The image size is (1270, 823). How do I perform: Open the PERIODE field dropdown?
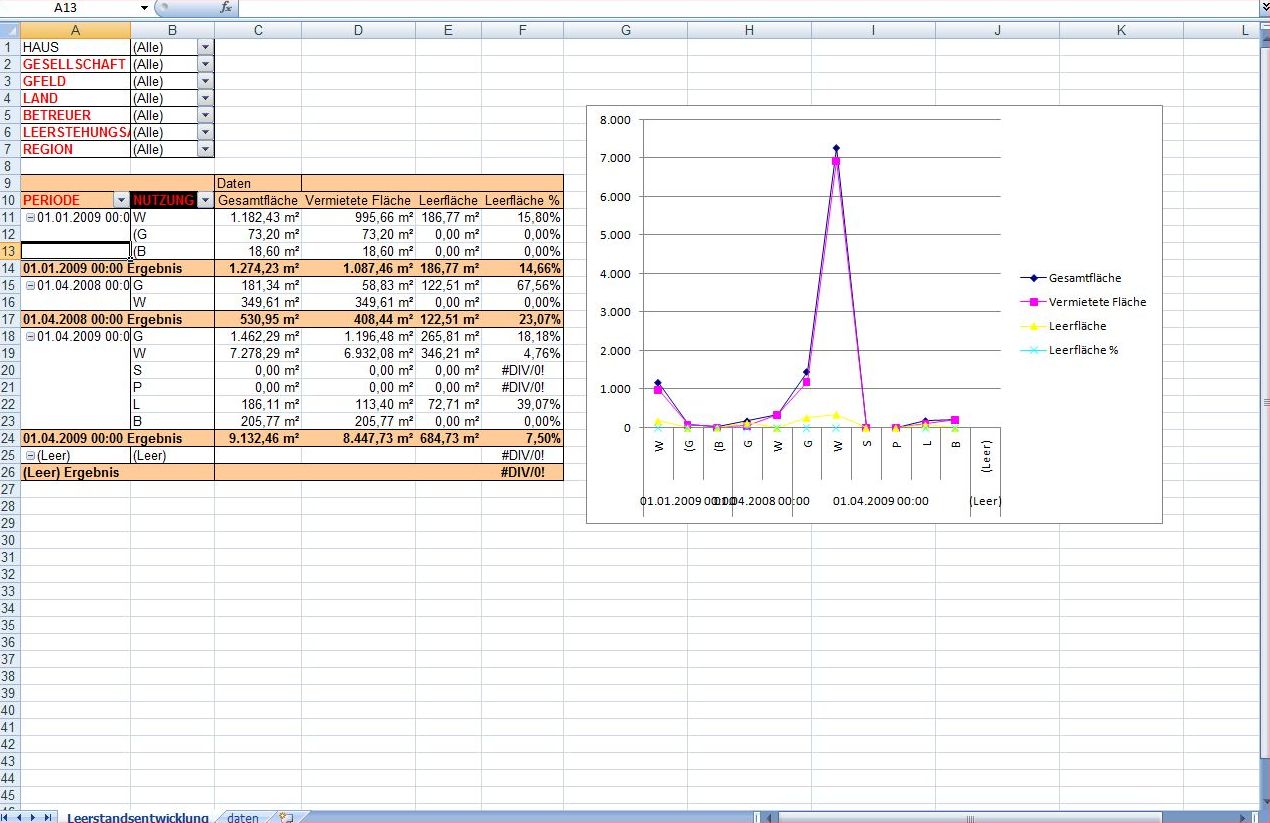pyautogui.click(x=121, y=200)
